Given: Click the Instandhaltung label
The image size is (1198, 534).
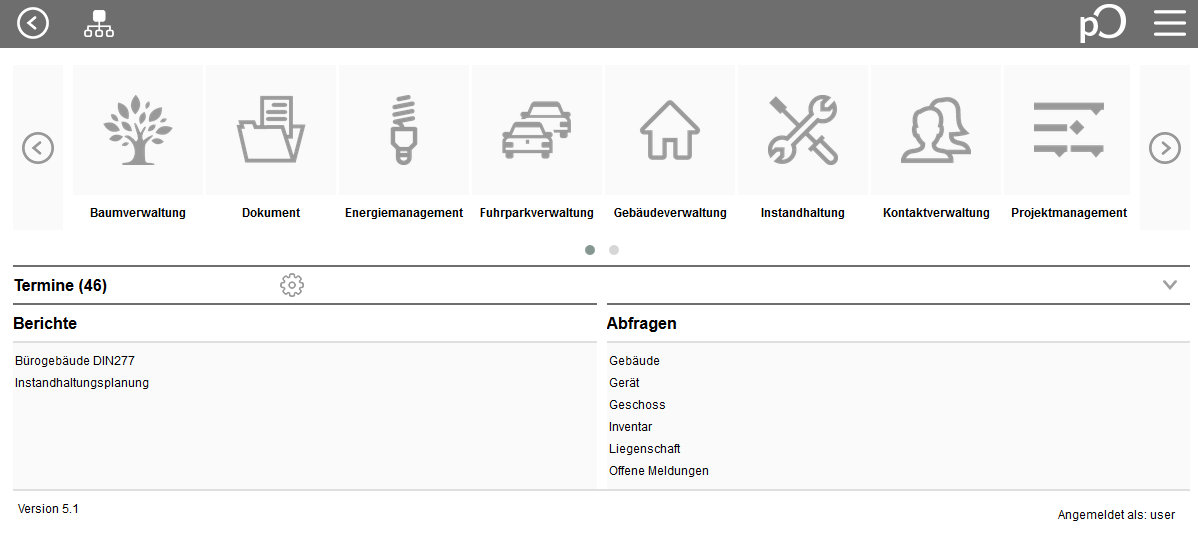Looking at the screenshot, I should tap(803, 213).
